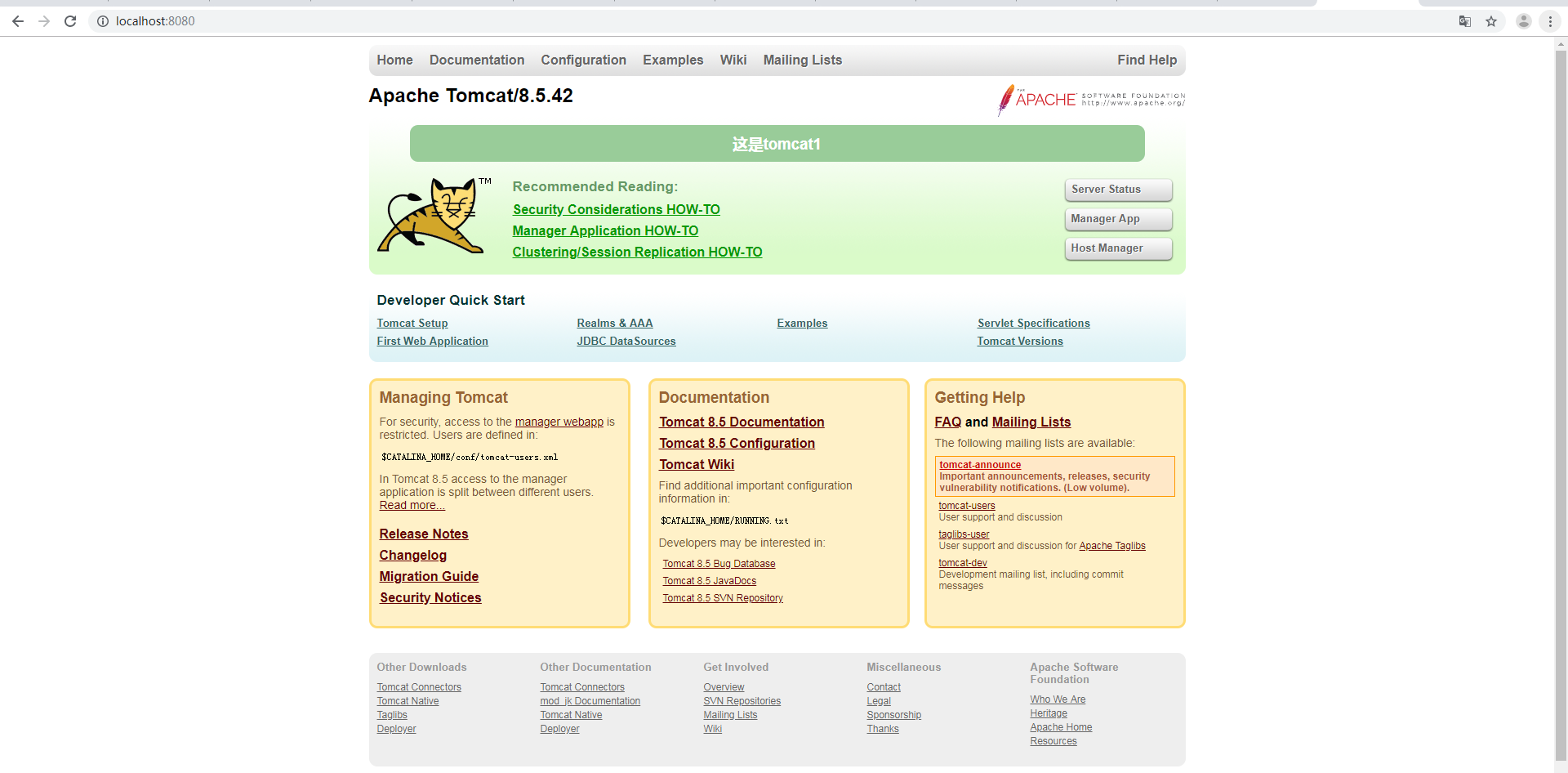1568x773 pixels.
Task: Open Realms & AAA link
Action: click(615, 324)
